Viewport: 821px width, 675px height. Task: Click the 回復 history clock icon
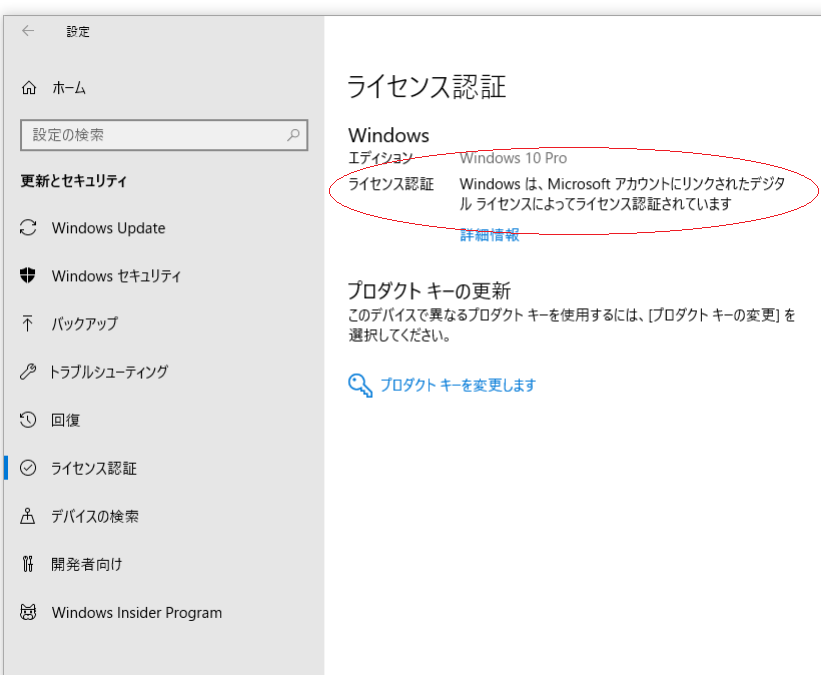click(28, 420)
